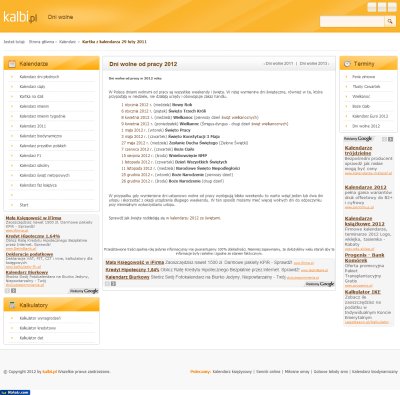Click the kalbi.pl logo
Screen dimensions: 400x395
(x=20, y=17)
